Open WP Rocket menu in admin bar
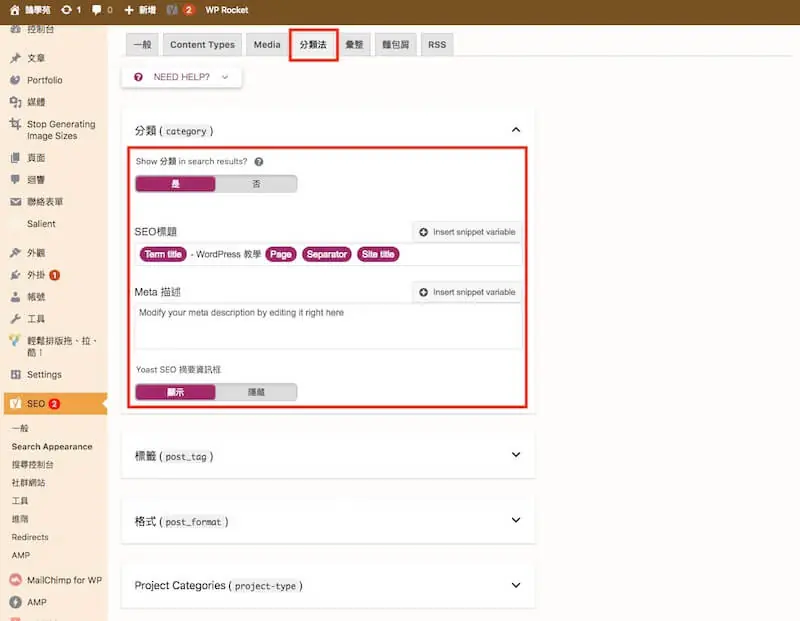800x621 pixels. point(227,10)
